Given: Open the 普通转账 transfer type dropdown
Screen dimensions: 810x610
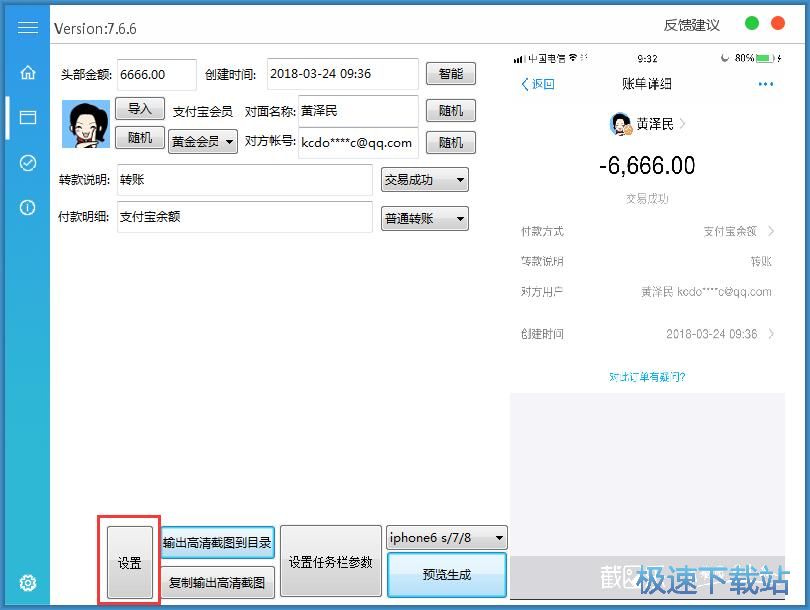Looking at the screenshot, I should pyautogui.click(x=424, y=218).
